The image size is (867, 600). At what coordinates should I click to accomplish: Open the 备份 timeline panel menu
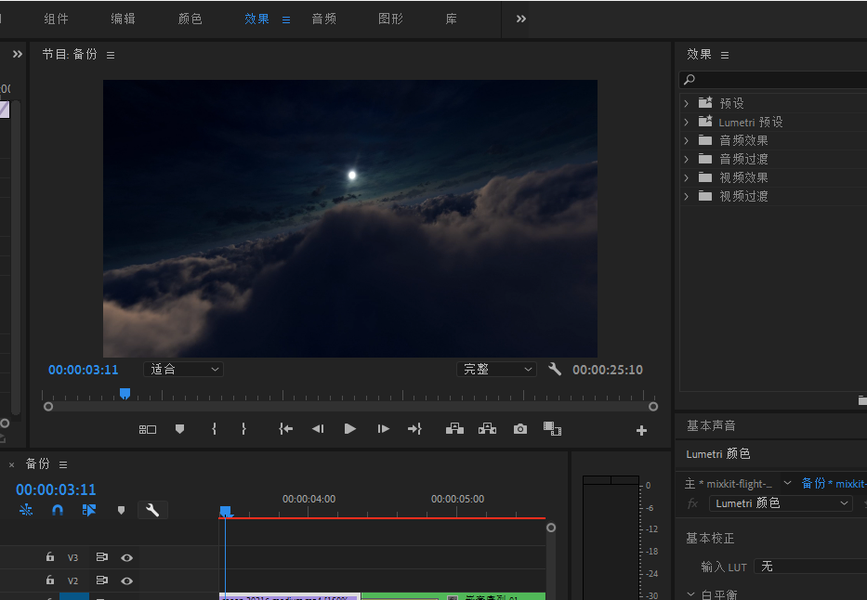pyautogui.click(x=63, y=465)
